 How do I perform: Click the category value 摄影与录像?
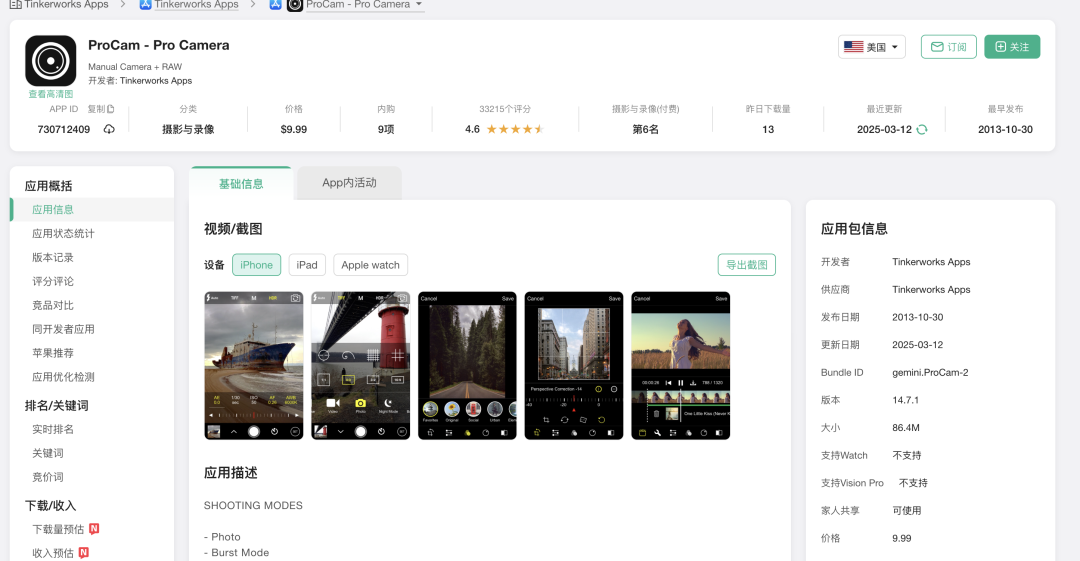tap(188, 130)
